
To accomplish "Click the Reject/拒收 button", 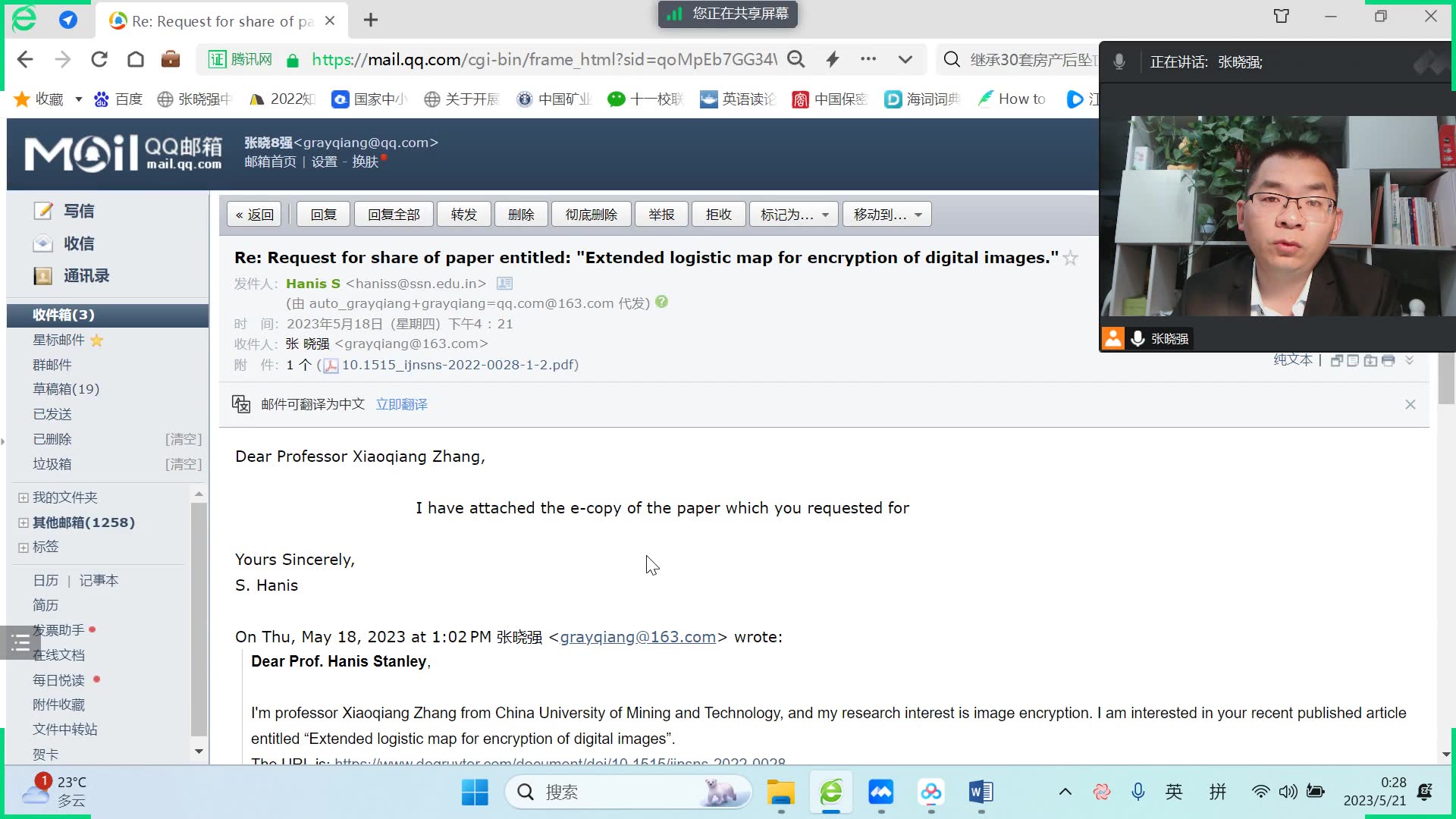I will click(x=718, y=214).
